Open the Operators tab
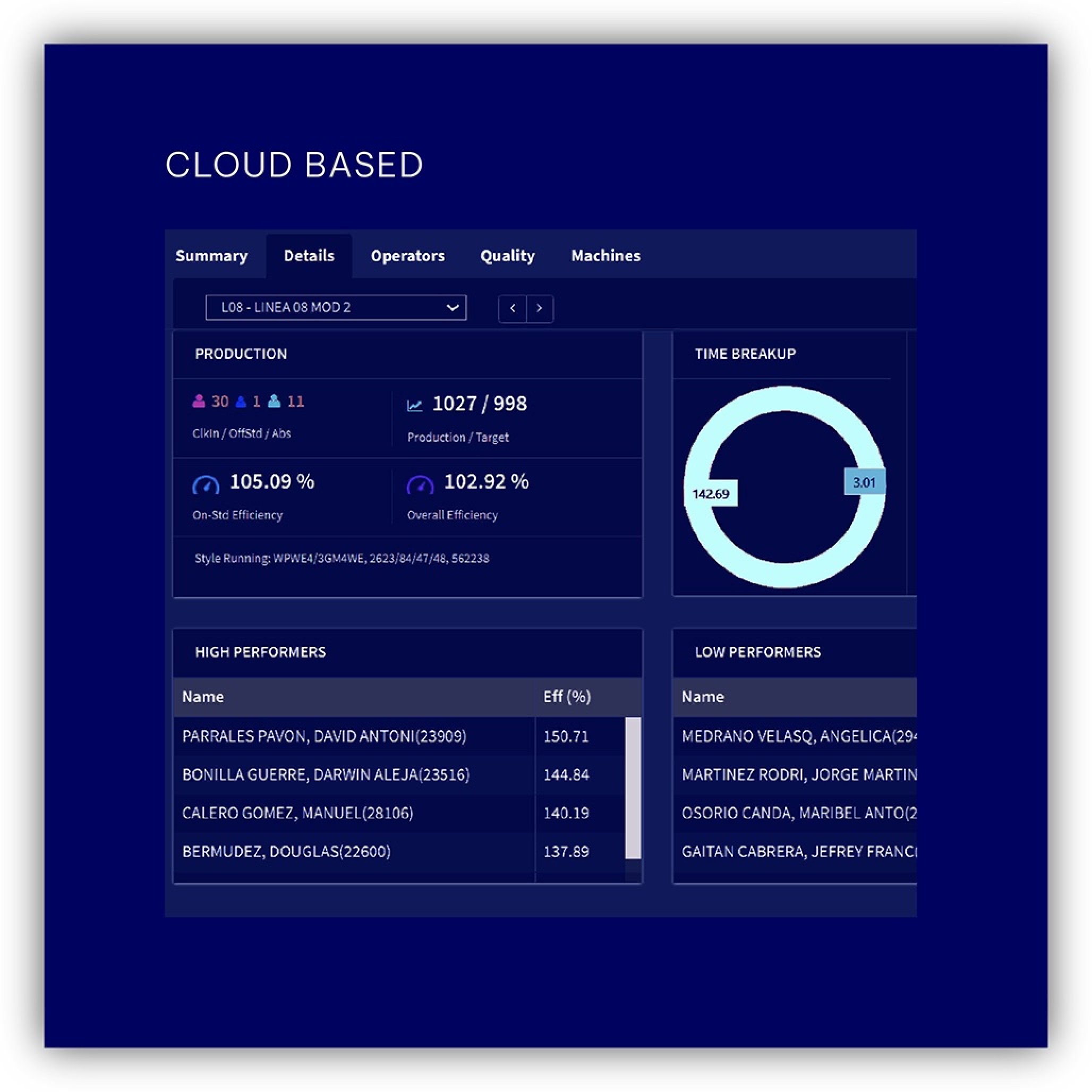The height and width of the screenshot is (1092, 1092). [407, 256]
